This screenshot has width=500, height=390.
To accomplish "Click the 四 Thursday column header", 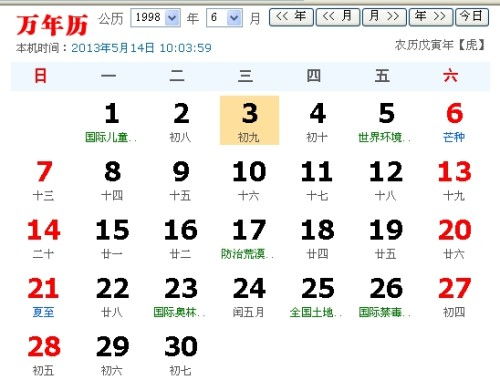I will 314,76.
